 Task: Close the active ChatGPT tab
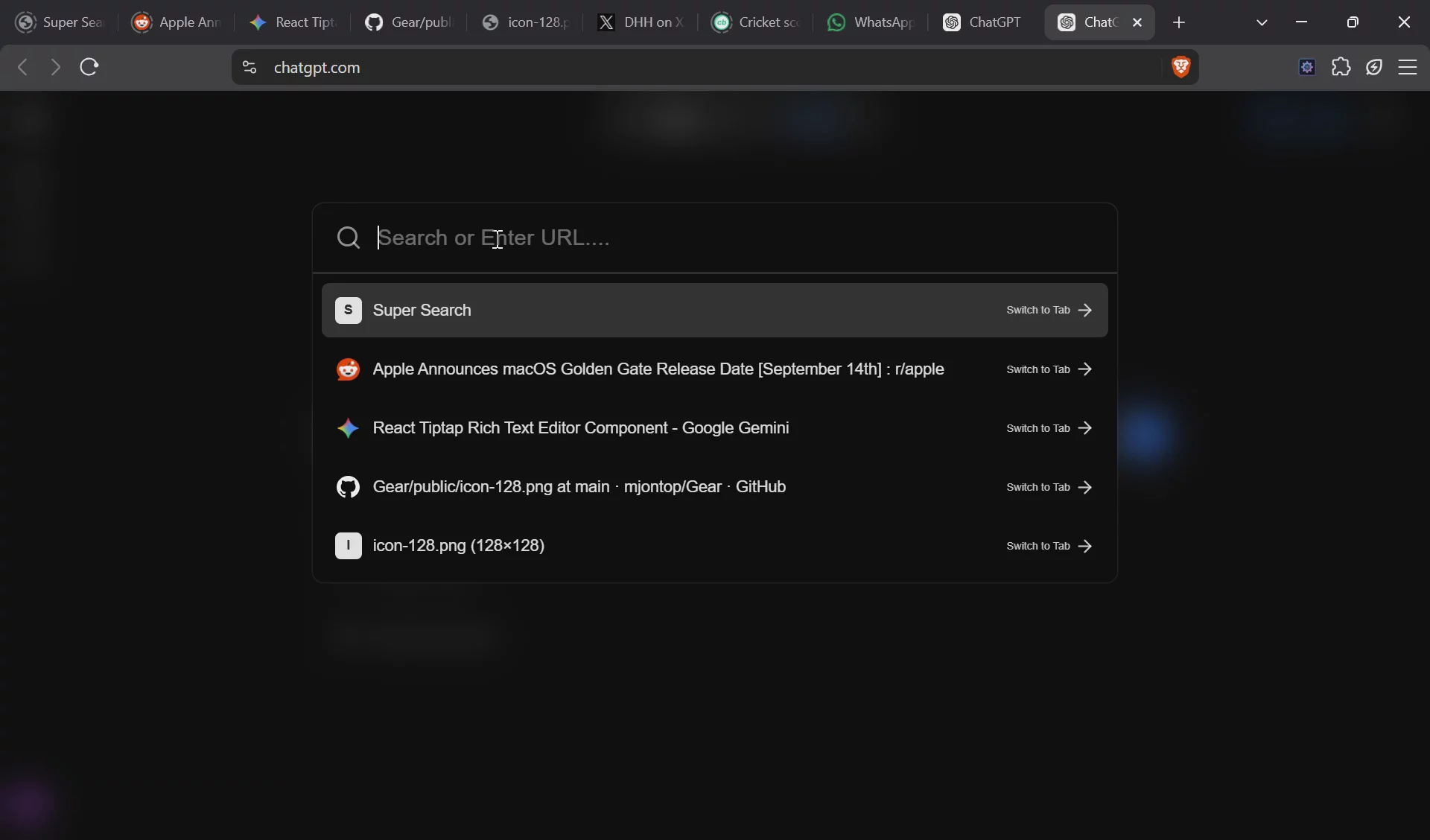click(x=1137, y=22)
